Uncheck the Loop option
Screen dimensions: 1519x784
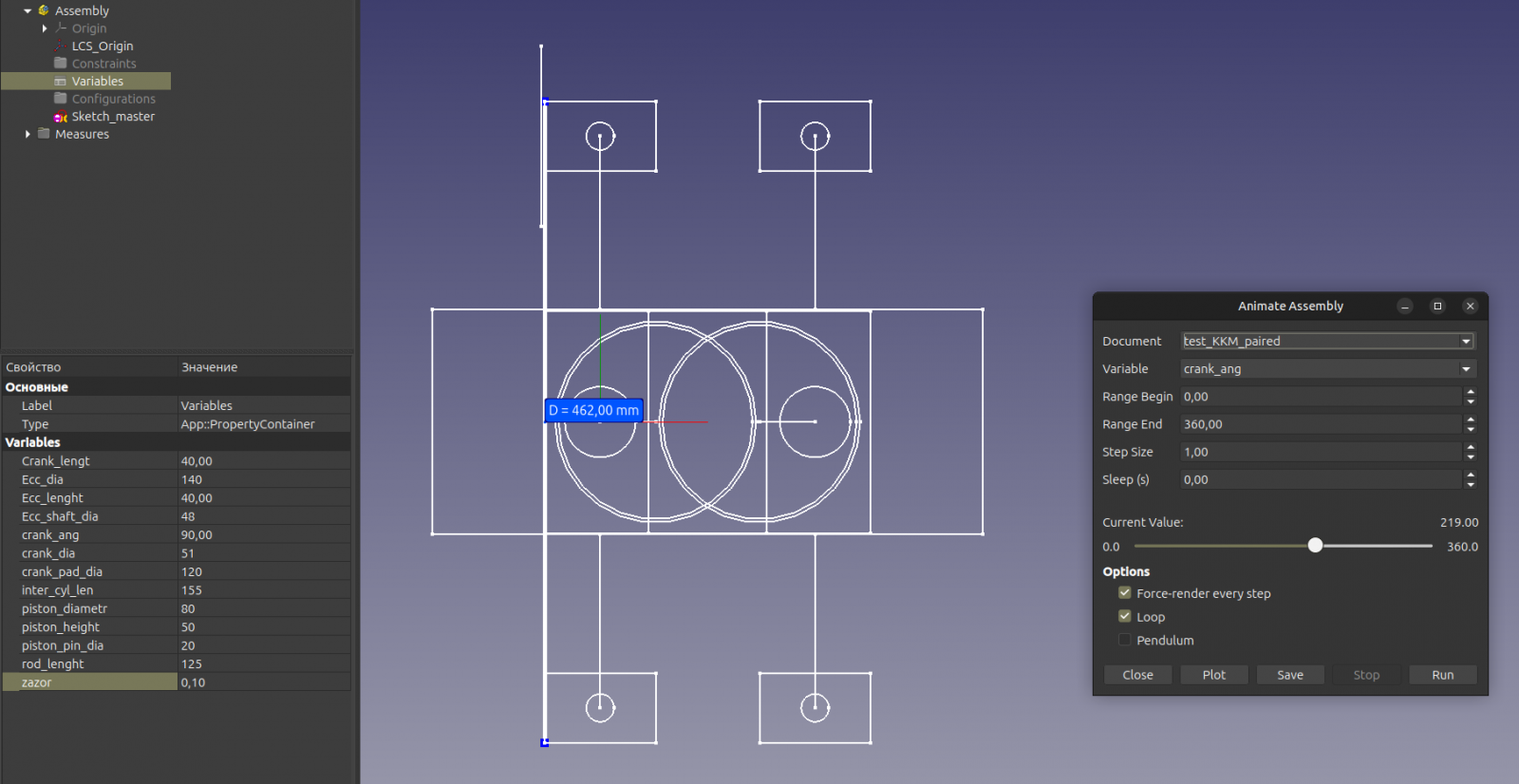(x=1125, y=616)
